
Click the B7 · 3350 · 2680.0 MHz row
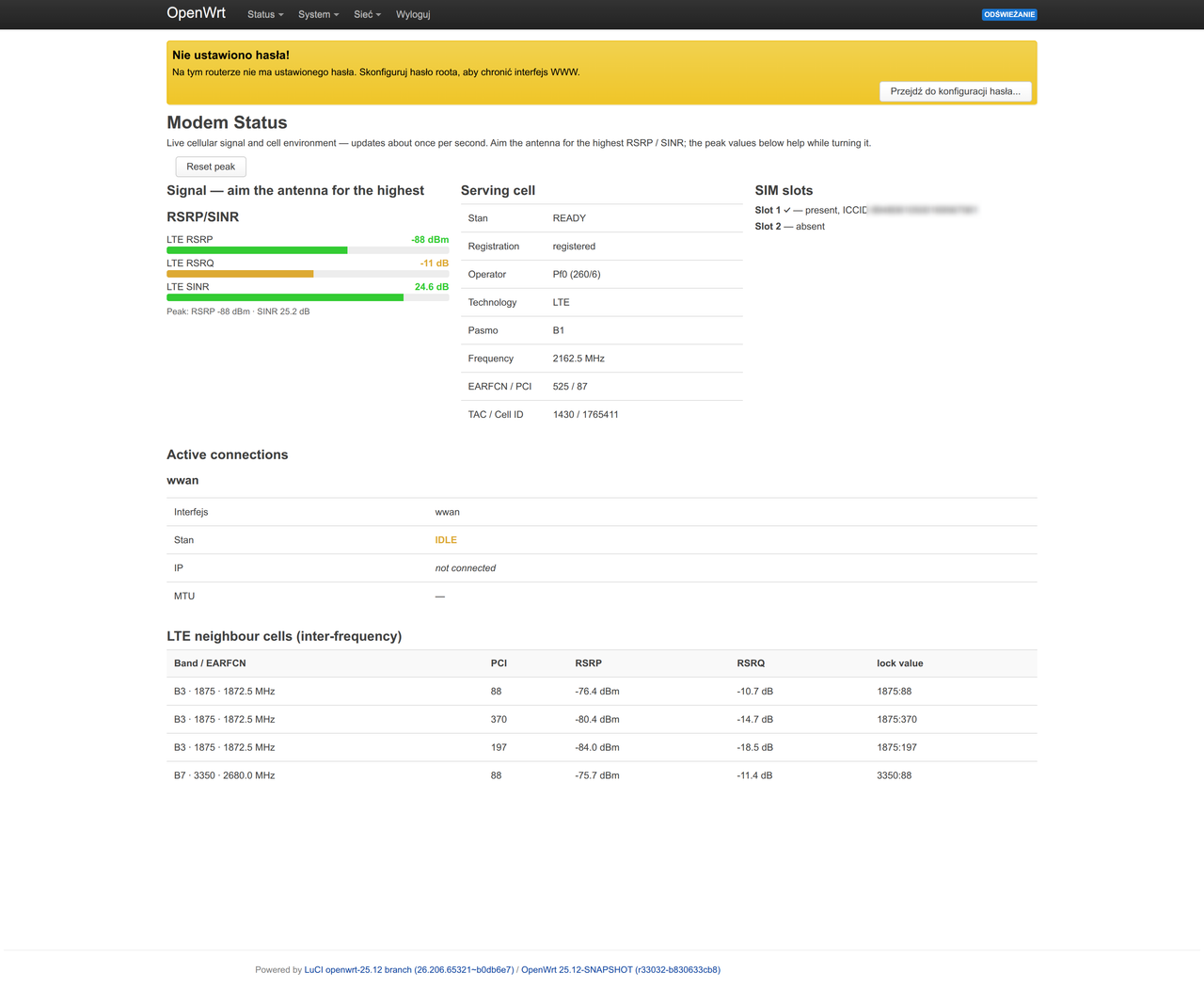[x=602, y=776]
